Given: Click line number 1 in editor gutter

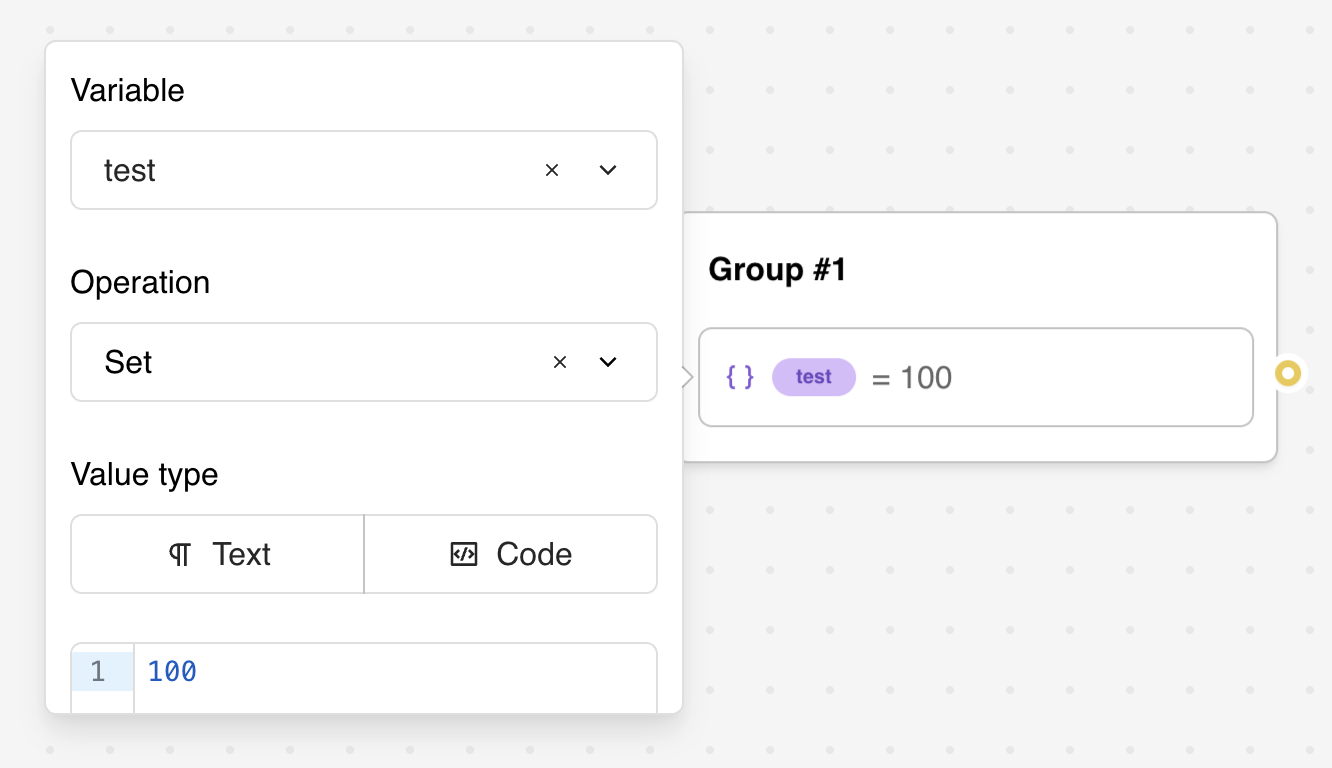Looking at the screenshot, I should [x=98, y=672].
